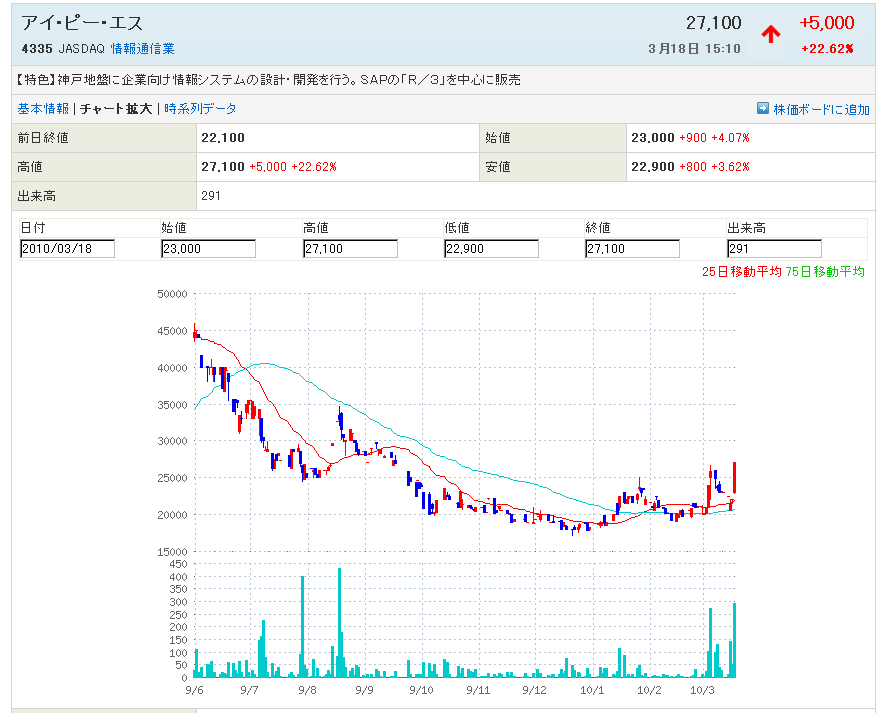Screen dimensions: 883x713
Task: Select the 低値 input field
Action: point(491,249)
